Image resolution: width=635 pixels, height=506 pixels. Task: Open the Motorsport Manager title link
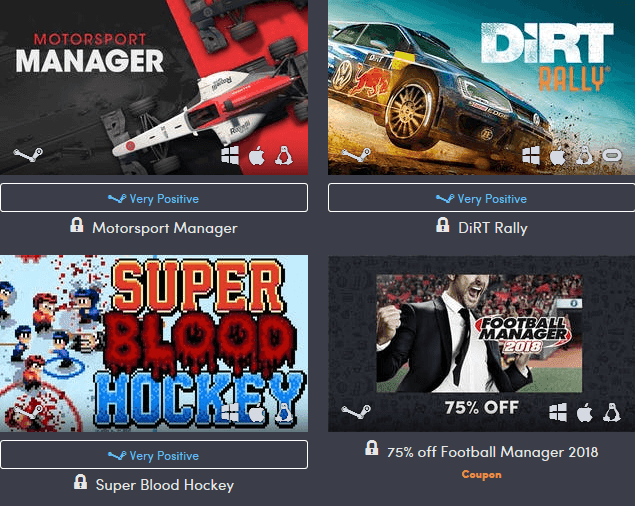tap(165, 228)
